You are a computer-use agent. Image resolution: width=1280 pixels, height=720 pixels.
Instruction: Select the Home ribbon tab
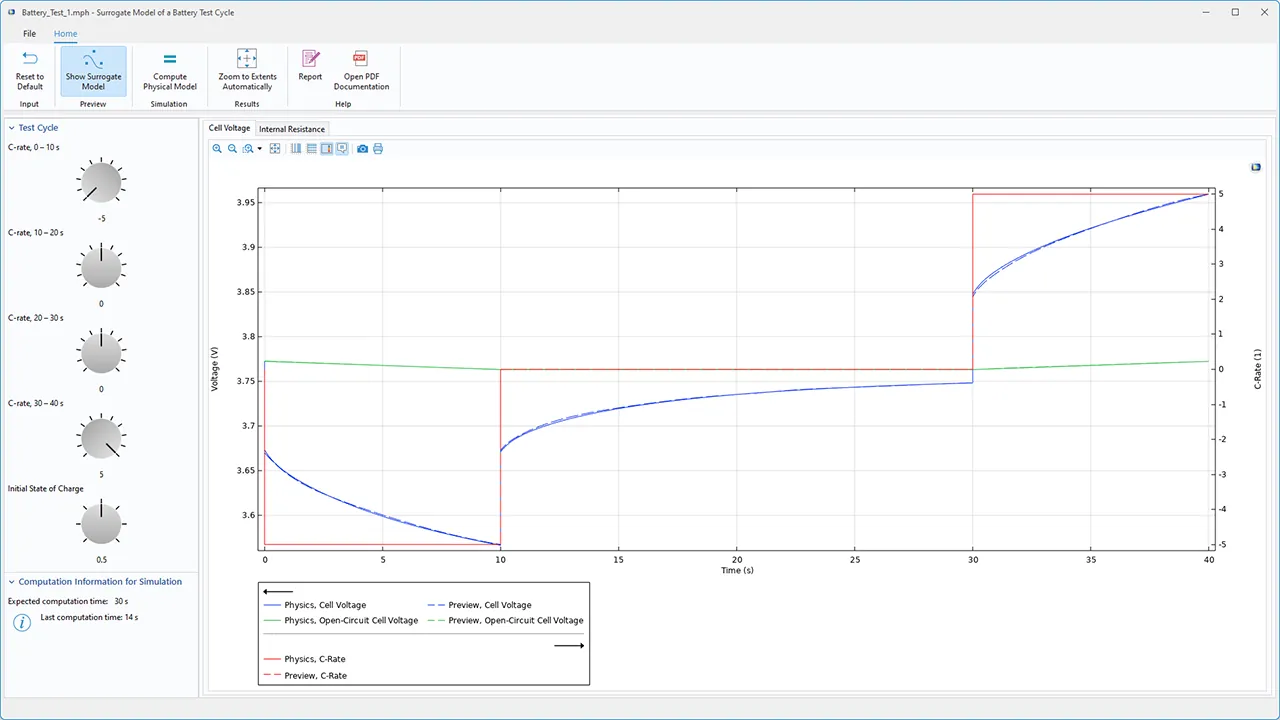click(x=65, y=34)
